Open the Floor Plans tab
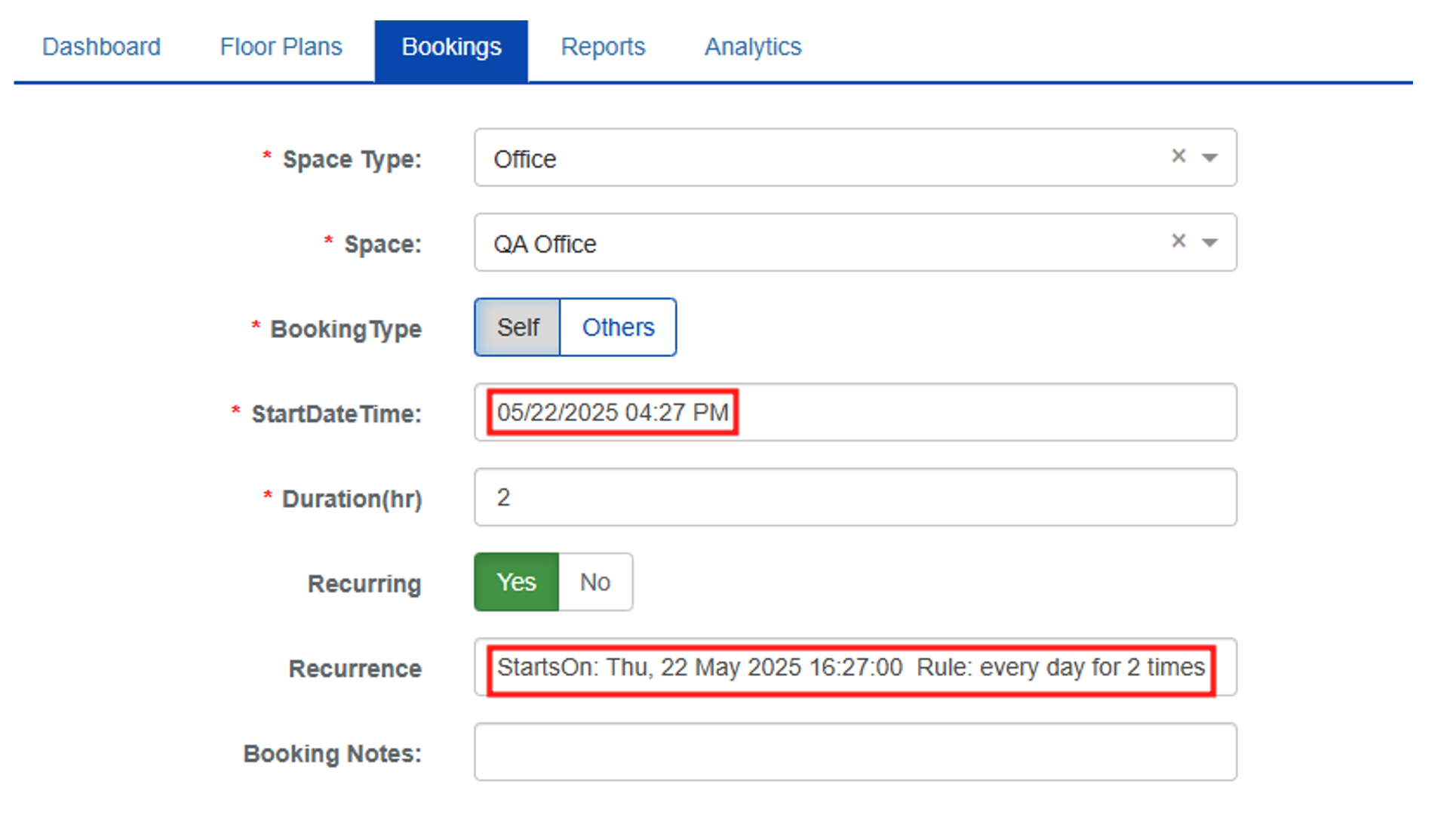The image size is (1456, 815). pyautogui.click(x=280, y=47)
